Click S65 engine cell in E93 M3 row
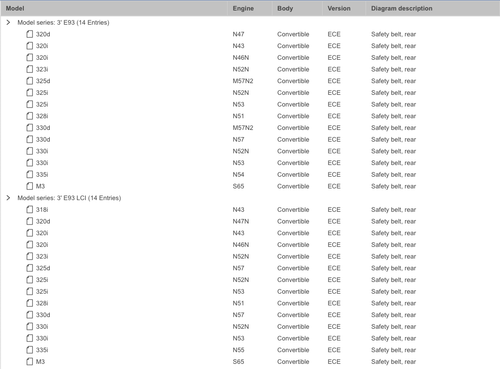Screen dimensions: 500x369 (238, 186)
